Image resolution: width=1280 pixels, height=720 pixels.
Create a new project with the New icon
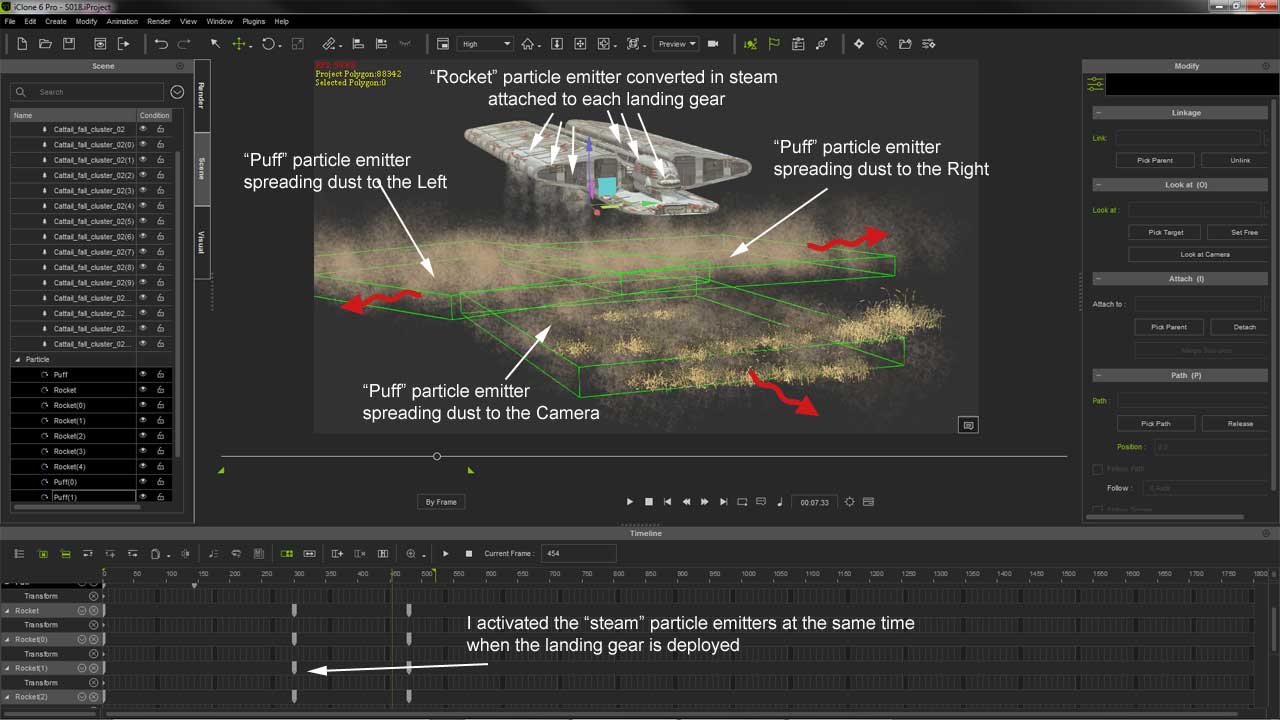point(21,44)
